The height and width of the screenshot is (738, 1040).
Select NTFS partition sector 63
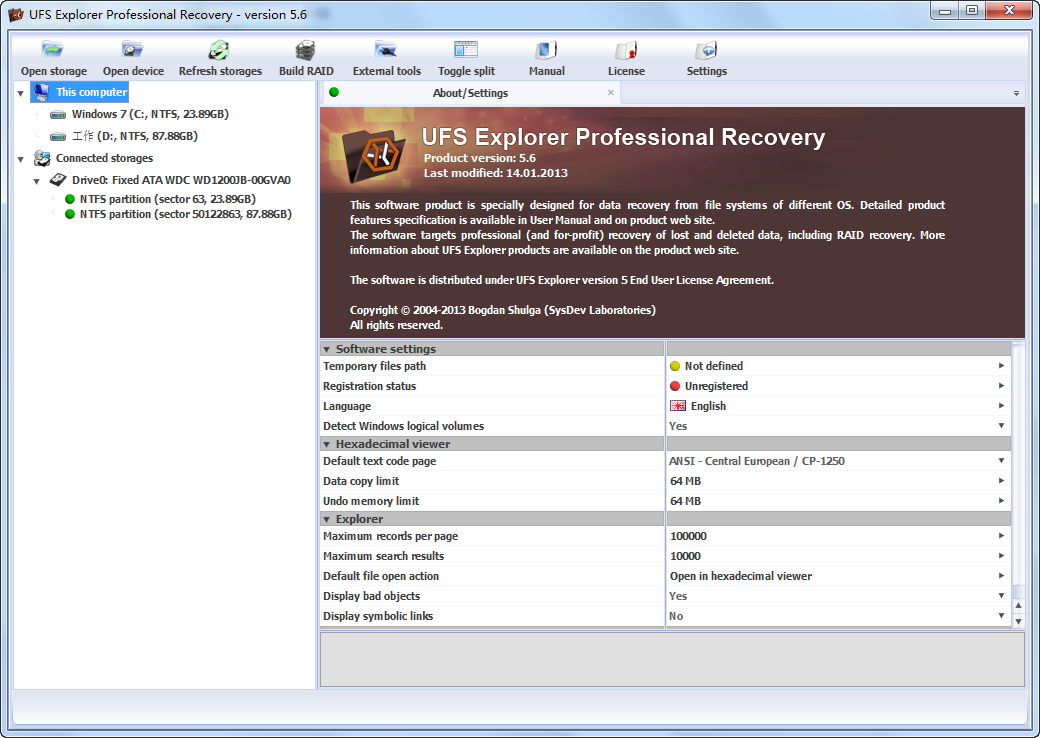pyautogui.click(x=168, y=199)
